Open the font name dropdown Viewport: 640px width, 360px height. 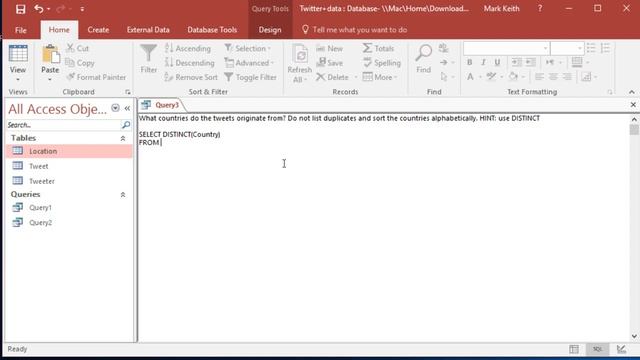pos(545,49)
